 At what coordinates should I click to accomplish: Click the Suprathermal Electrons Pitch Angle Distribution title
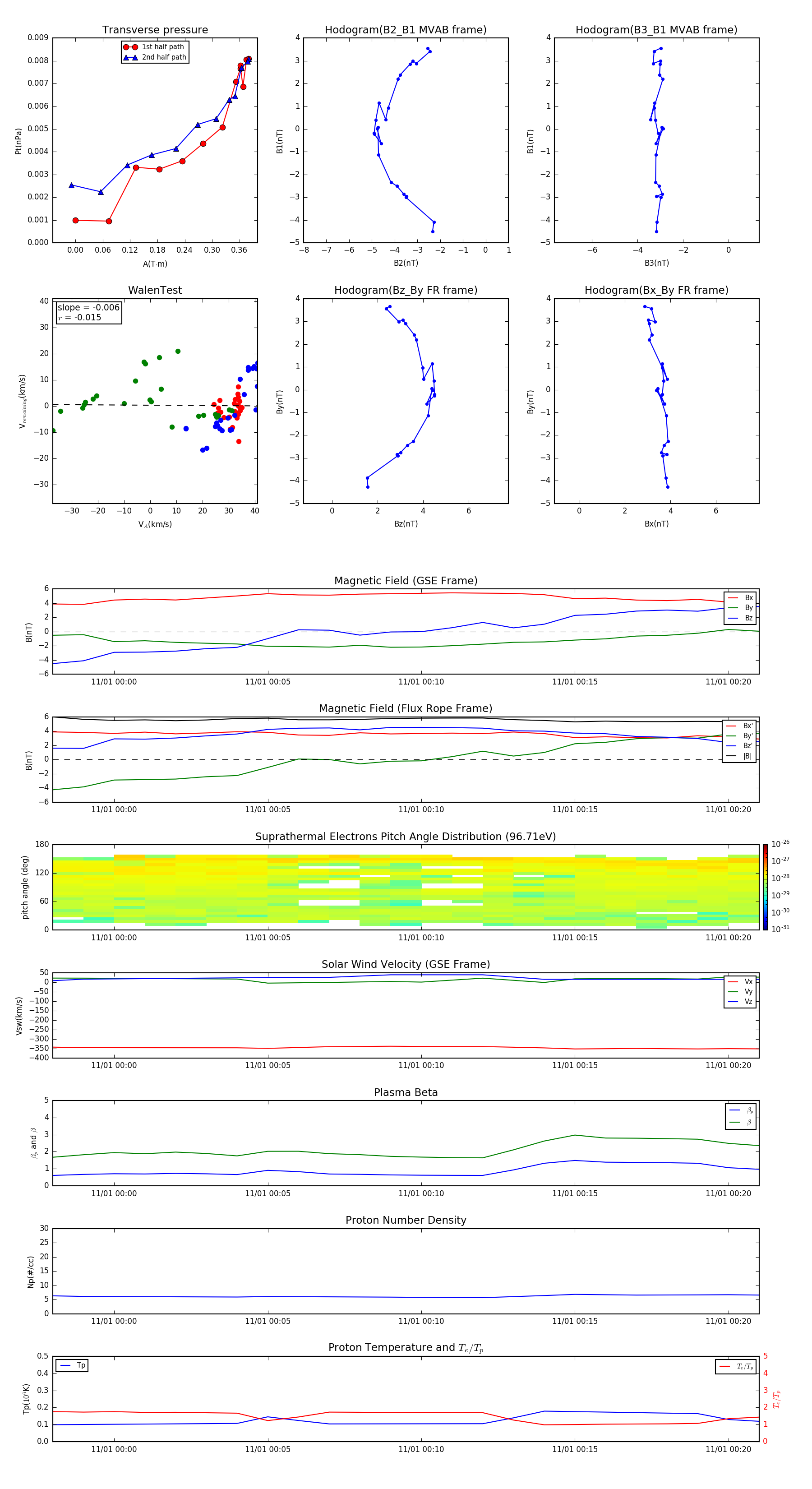pos(406,837)
